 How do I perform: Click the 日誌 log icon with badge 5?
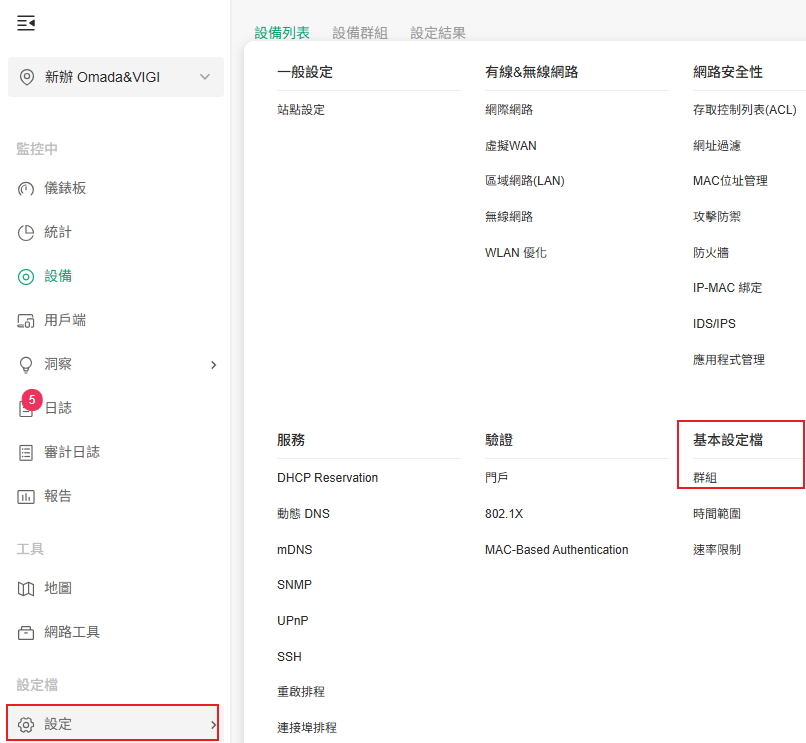(x=26, y=409)
